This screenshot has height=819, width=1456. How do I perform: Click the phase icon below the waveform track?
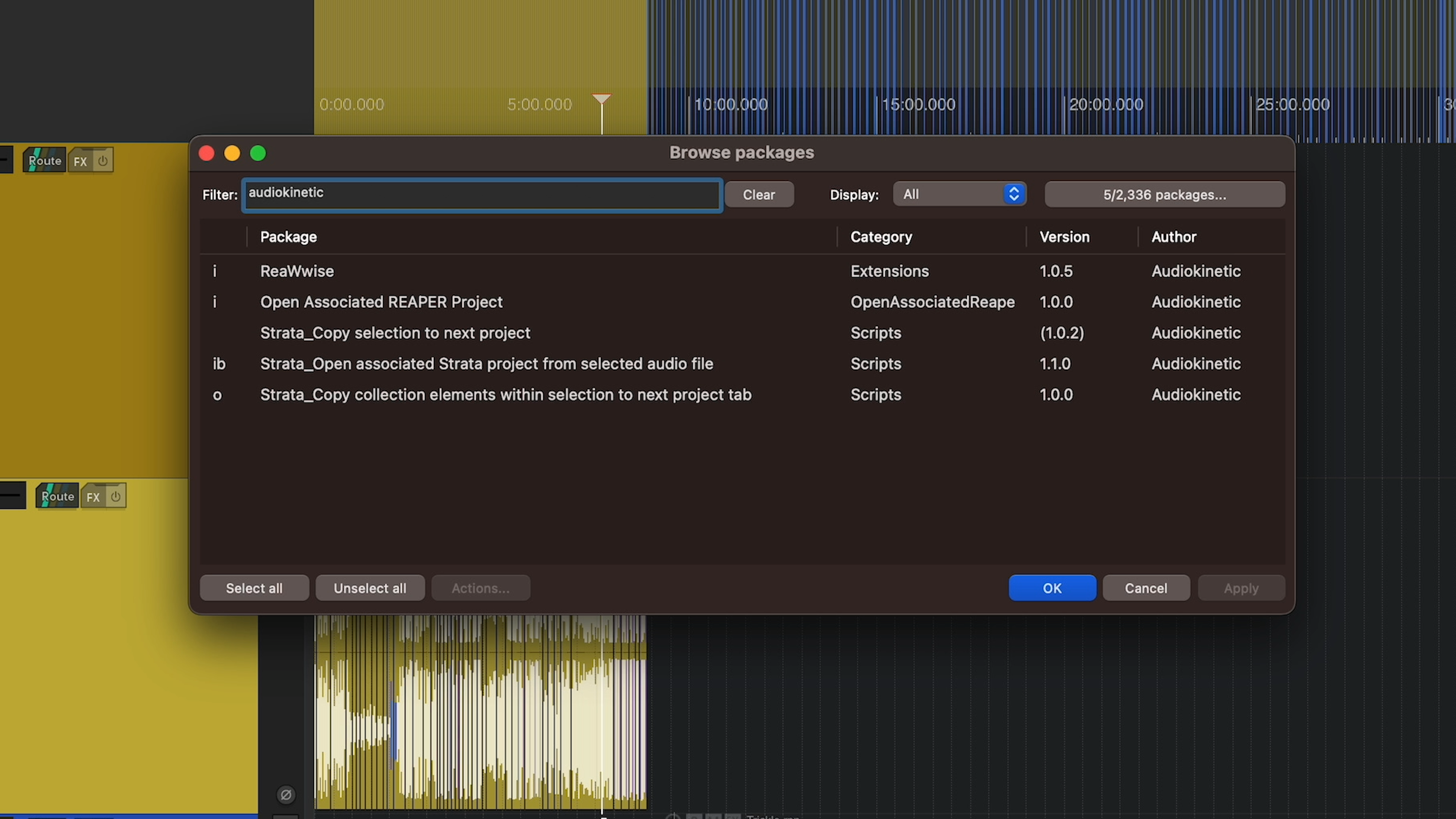(x=286, y=795)
